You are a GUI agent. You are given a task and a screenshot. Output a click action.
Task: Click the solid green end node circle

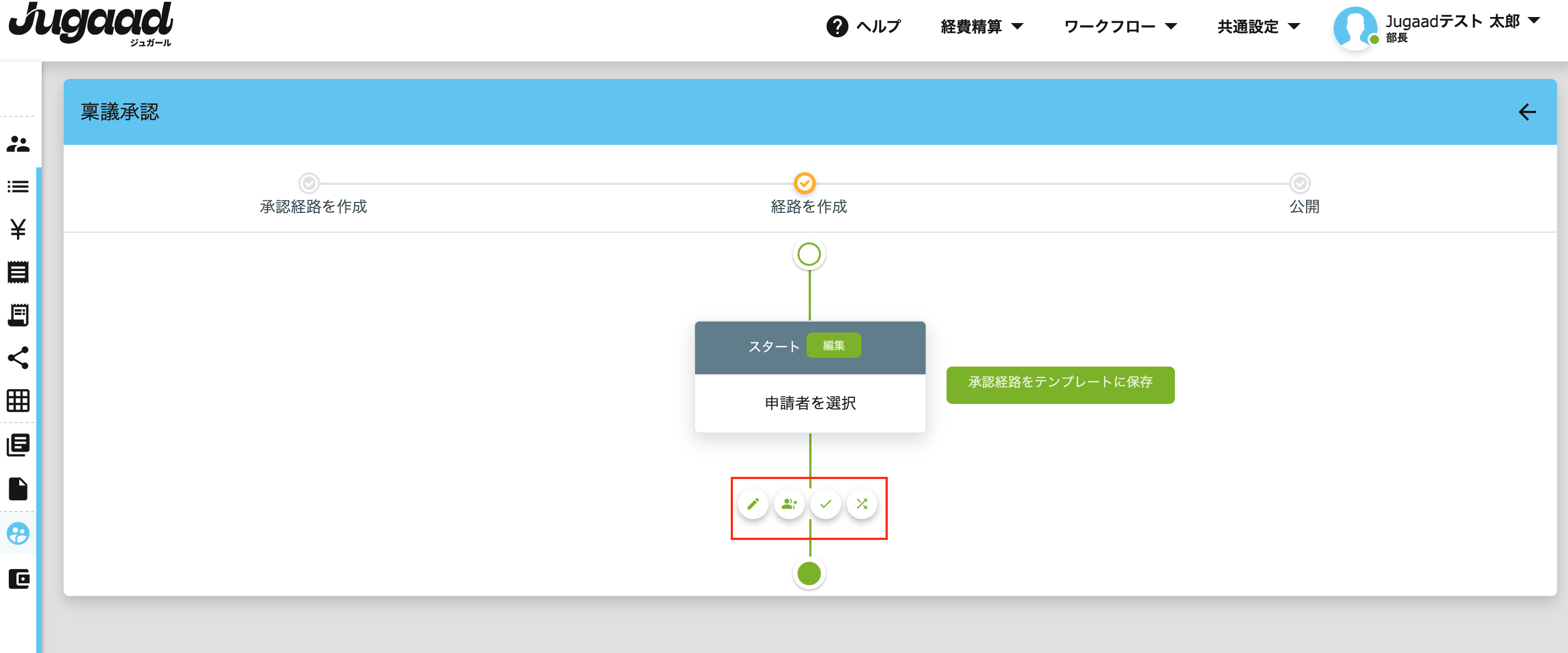(x=809, y=573)
